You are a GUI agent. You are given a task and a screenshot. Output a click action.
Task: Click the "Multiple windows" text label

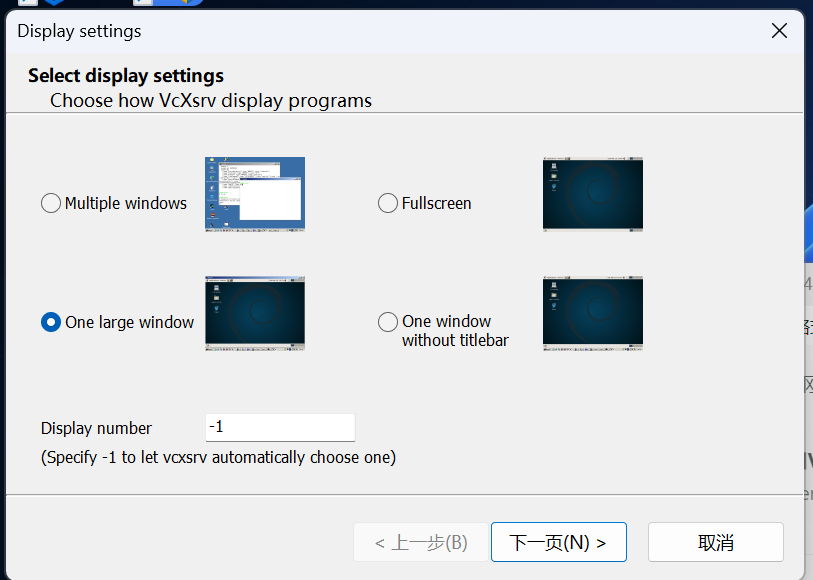[126, 203]
